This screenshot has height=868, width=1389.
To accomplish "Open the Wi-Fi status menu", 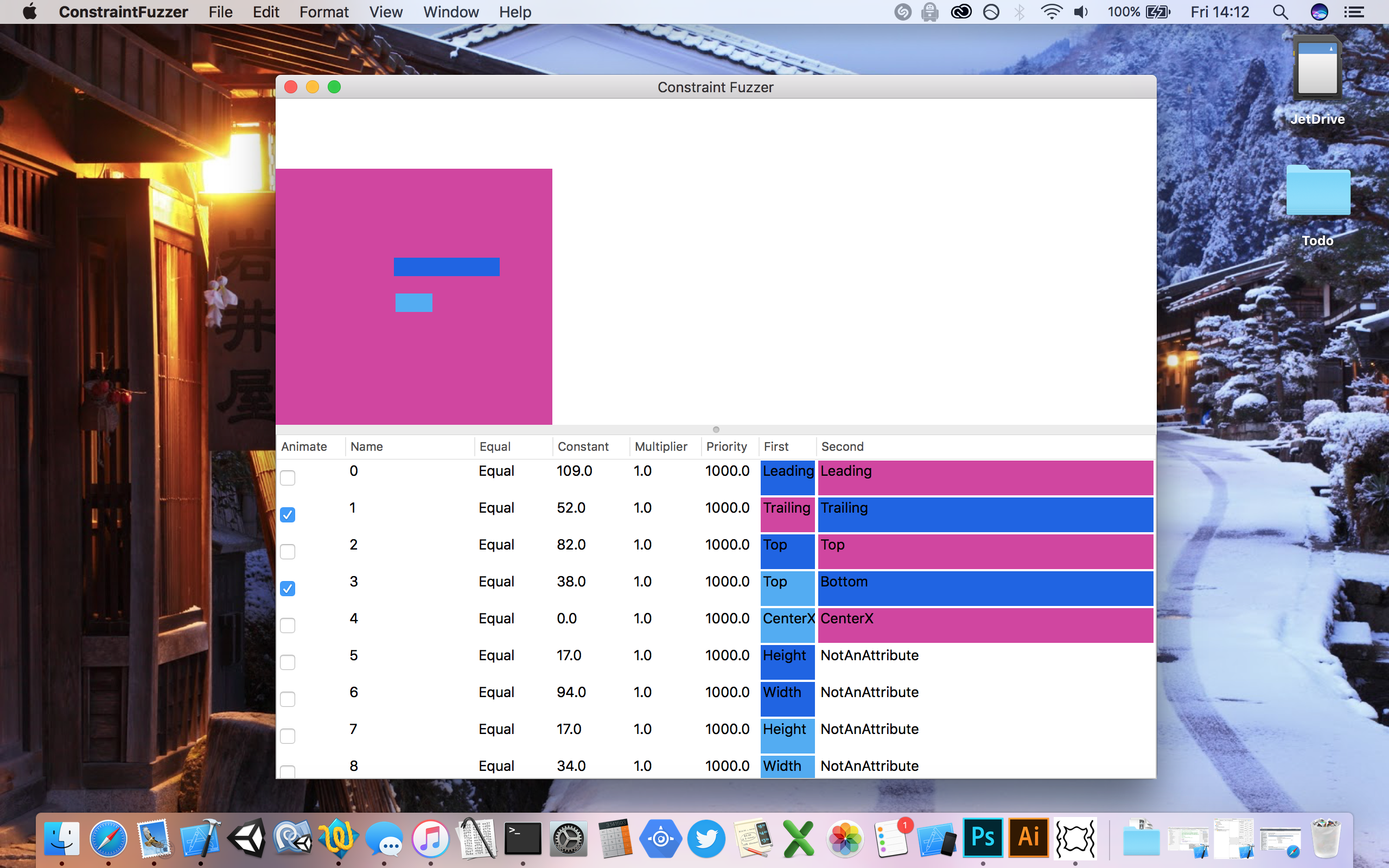I will [x=1050, y=12].
